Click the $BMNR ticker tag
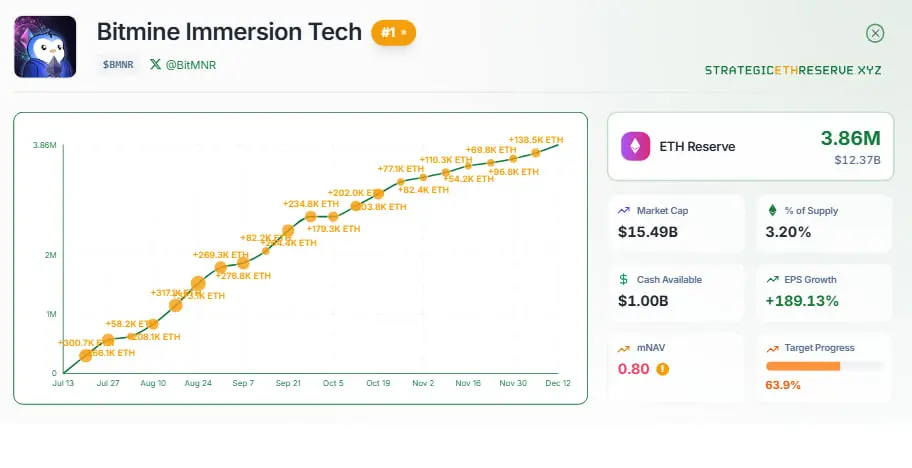 pyautogui.click(x=119, y=64)
